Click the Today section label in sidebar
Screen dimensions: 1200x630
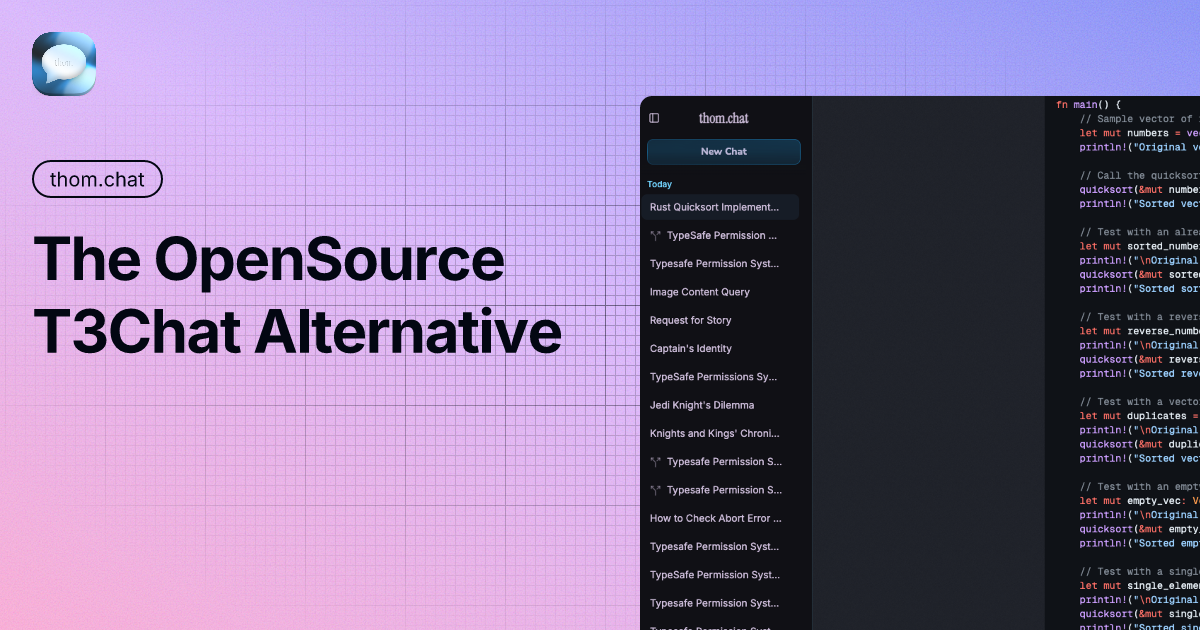(x=659, y=184)
